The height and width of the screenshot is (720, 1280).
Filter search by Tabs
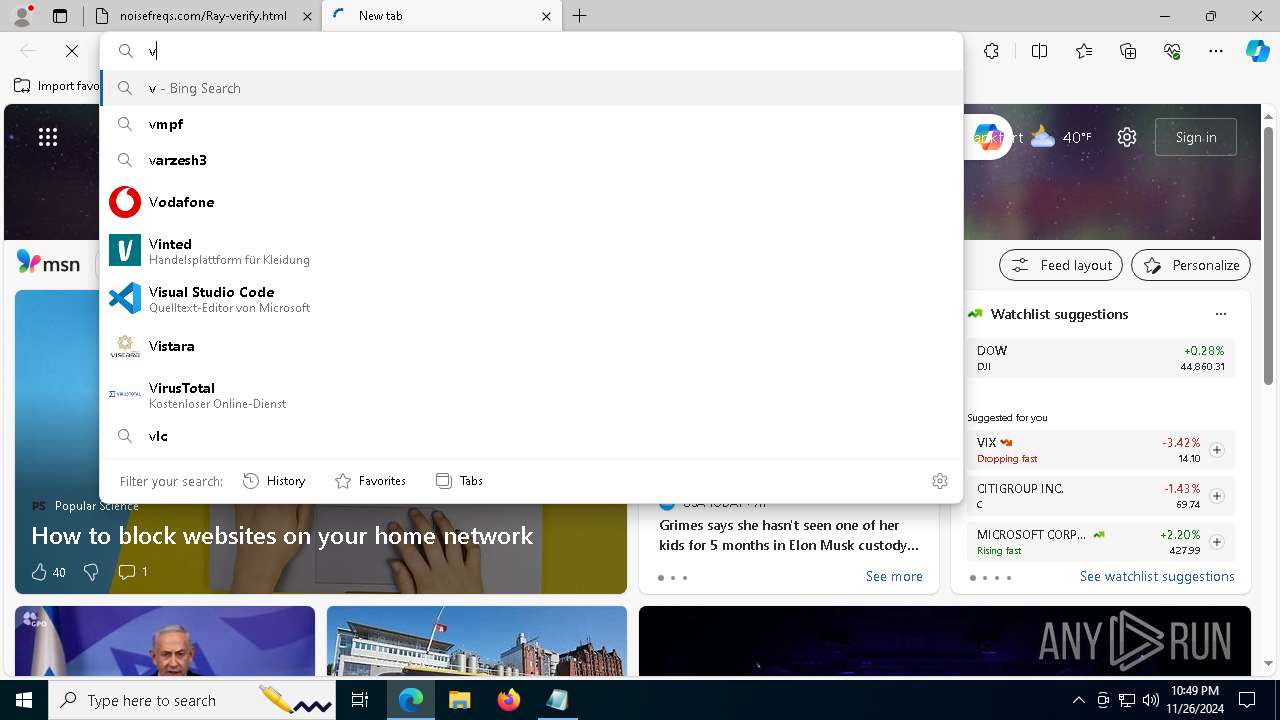click(x=459, y=481)
